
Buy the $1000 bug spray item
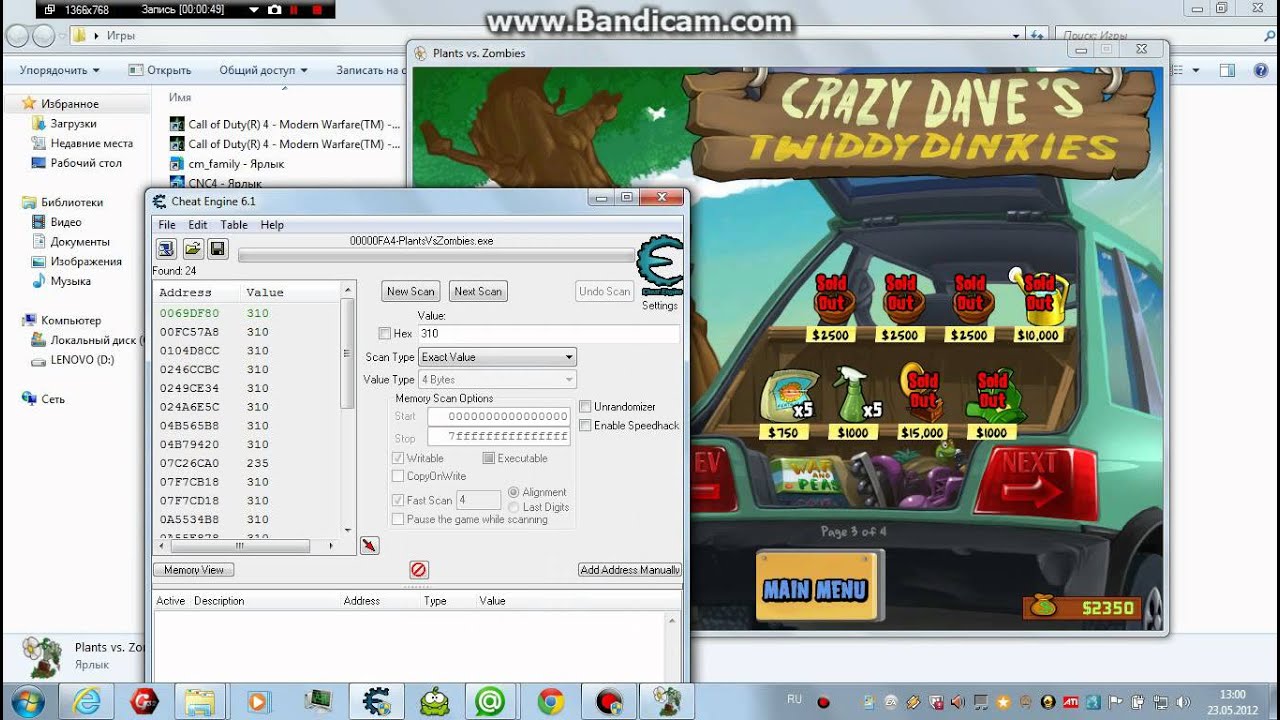click(854, 403)
